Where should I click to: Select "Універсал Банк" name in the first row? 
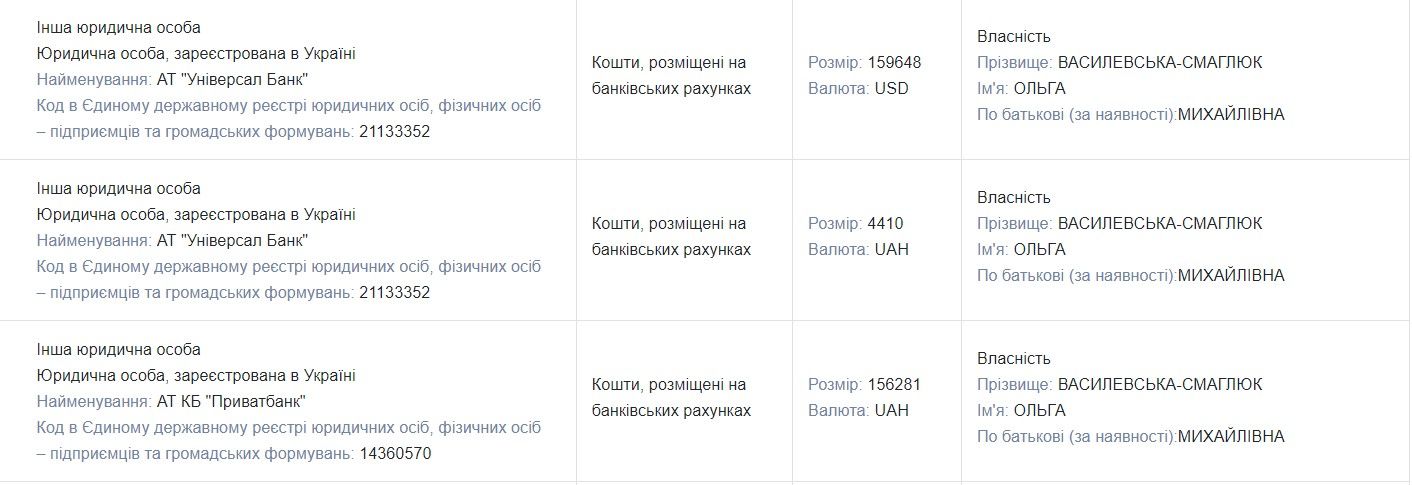tap(232, 79)
